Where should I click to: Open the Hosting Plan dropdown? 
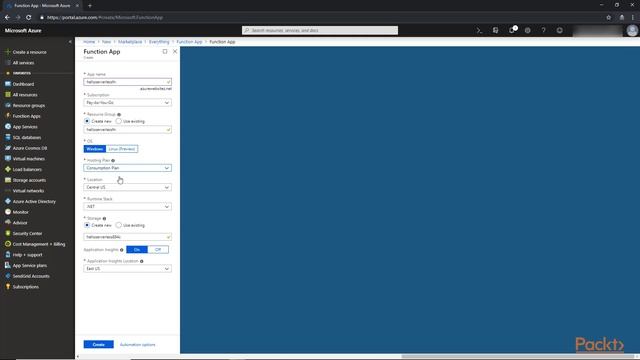point(127,168)
